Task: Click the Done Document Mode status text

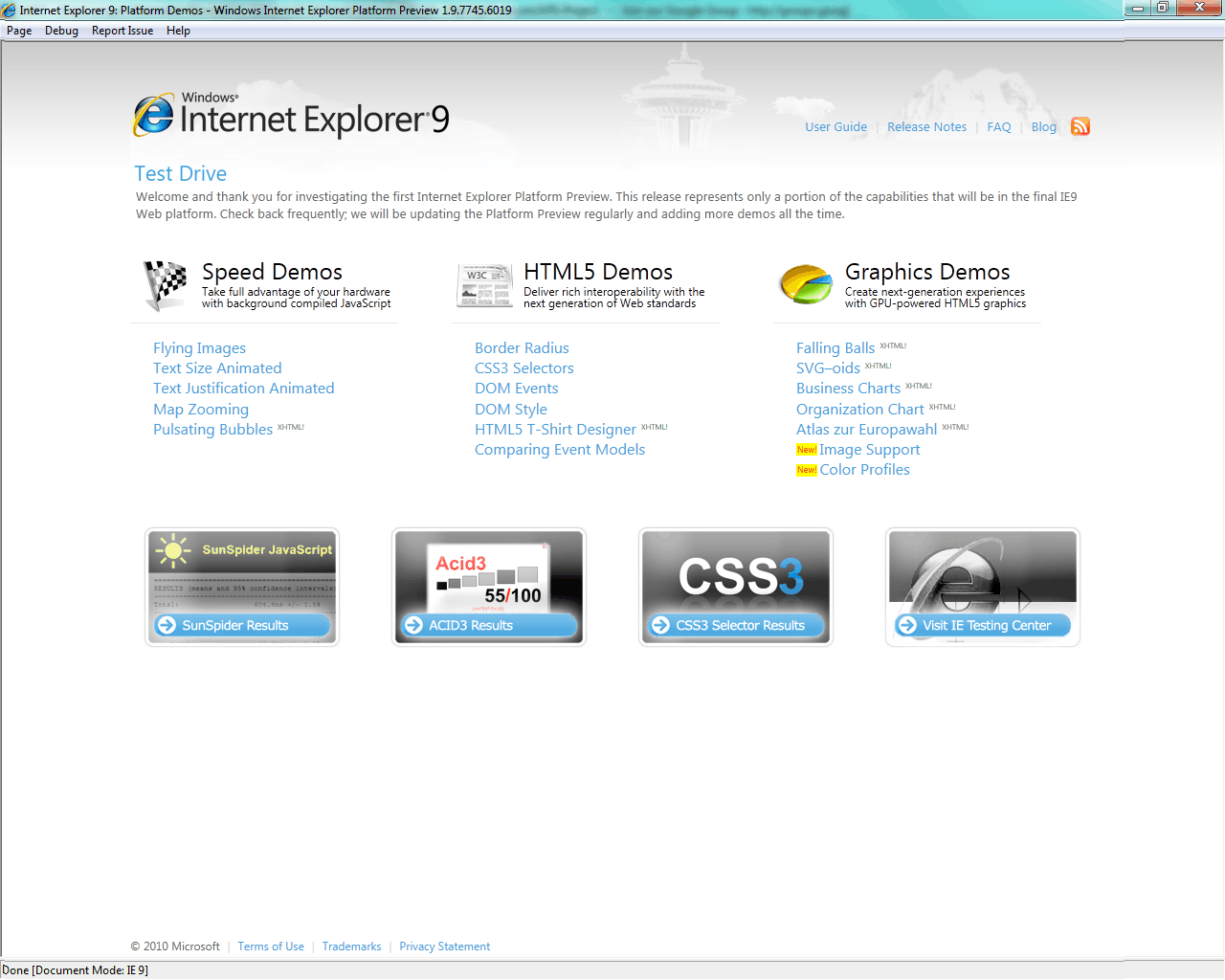Action: pos(76,970)
